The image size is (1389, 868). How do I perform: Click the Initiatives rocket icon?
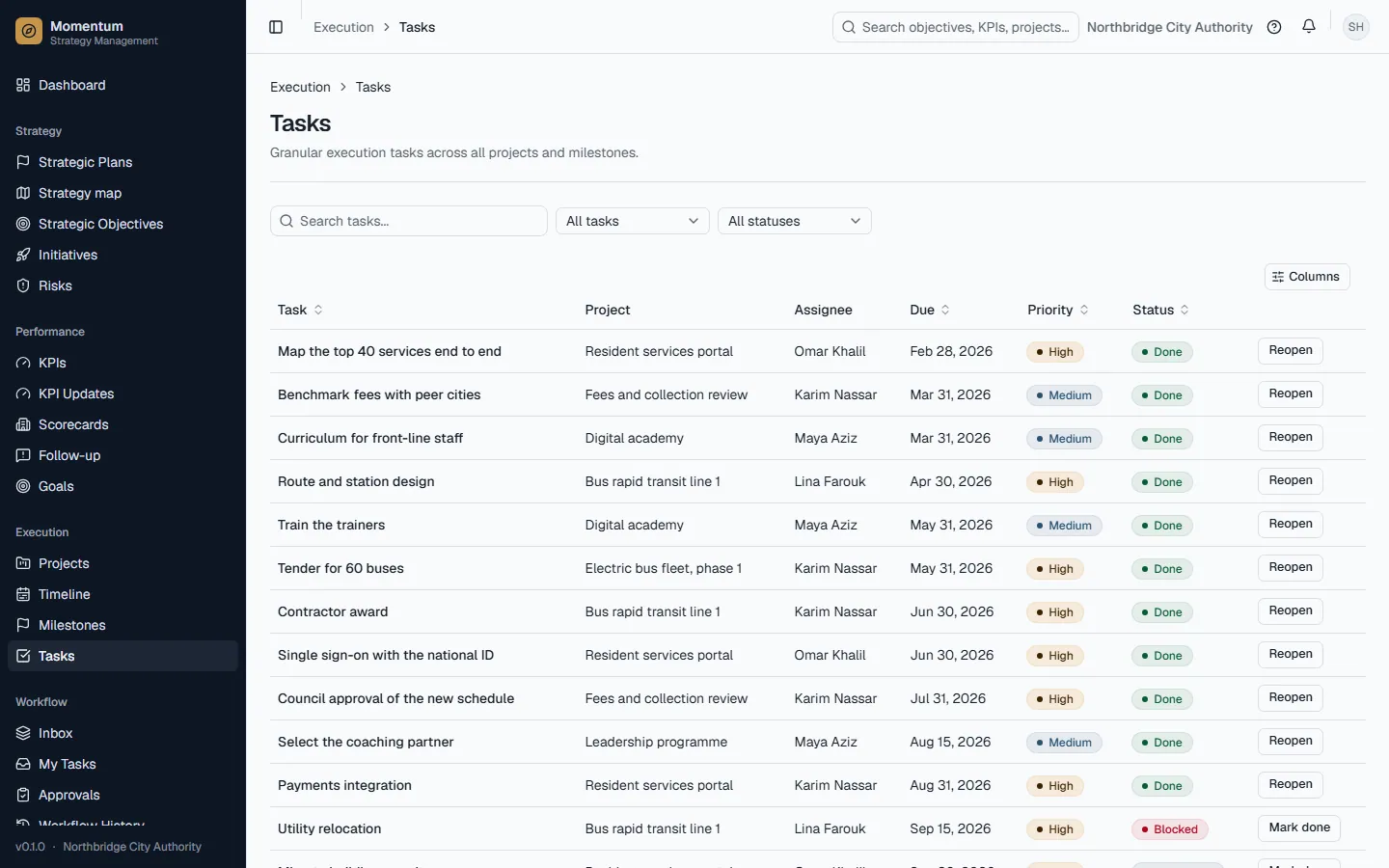click(23, 255)
